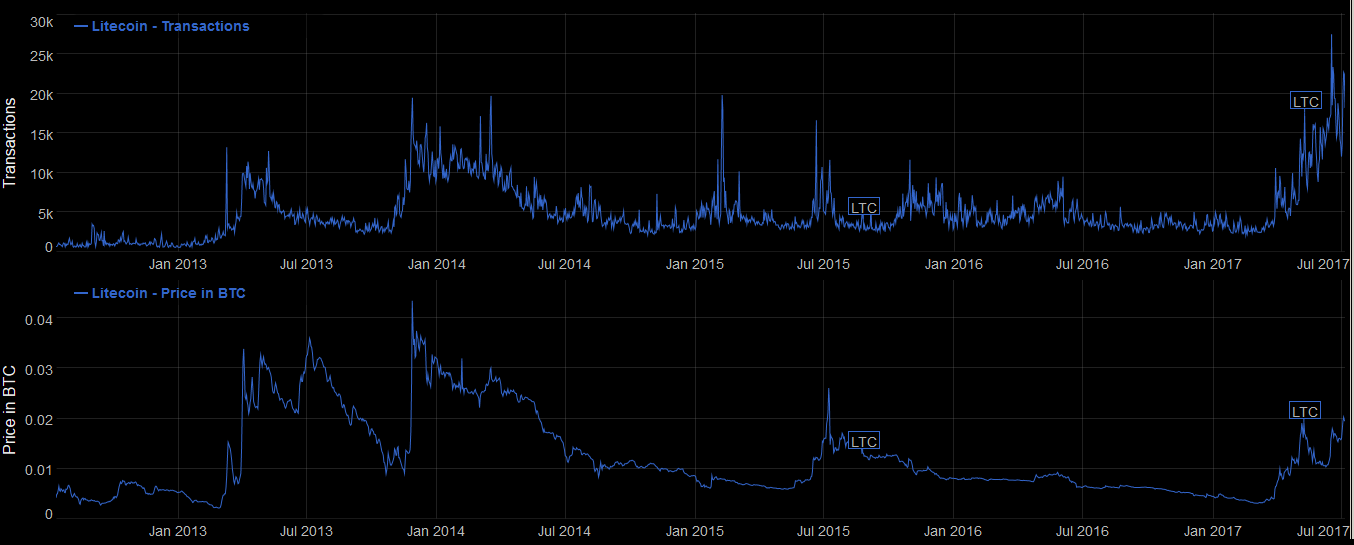The image size is (1354, 545).
Task: Click the LTC annotation near Jul 2017 on Price chart
Action: [x=1305, y=411]
